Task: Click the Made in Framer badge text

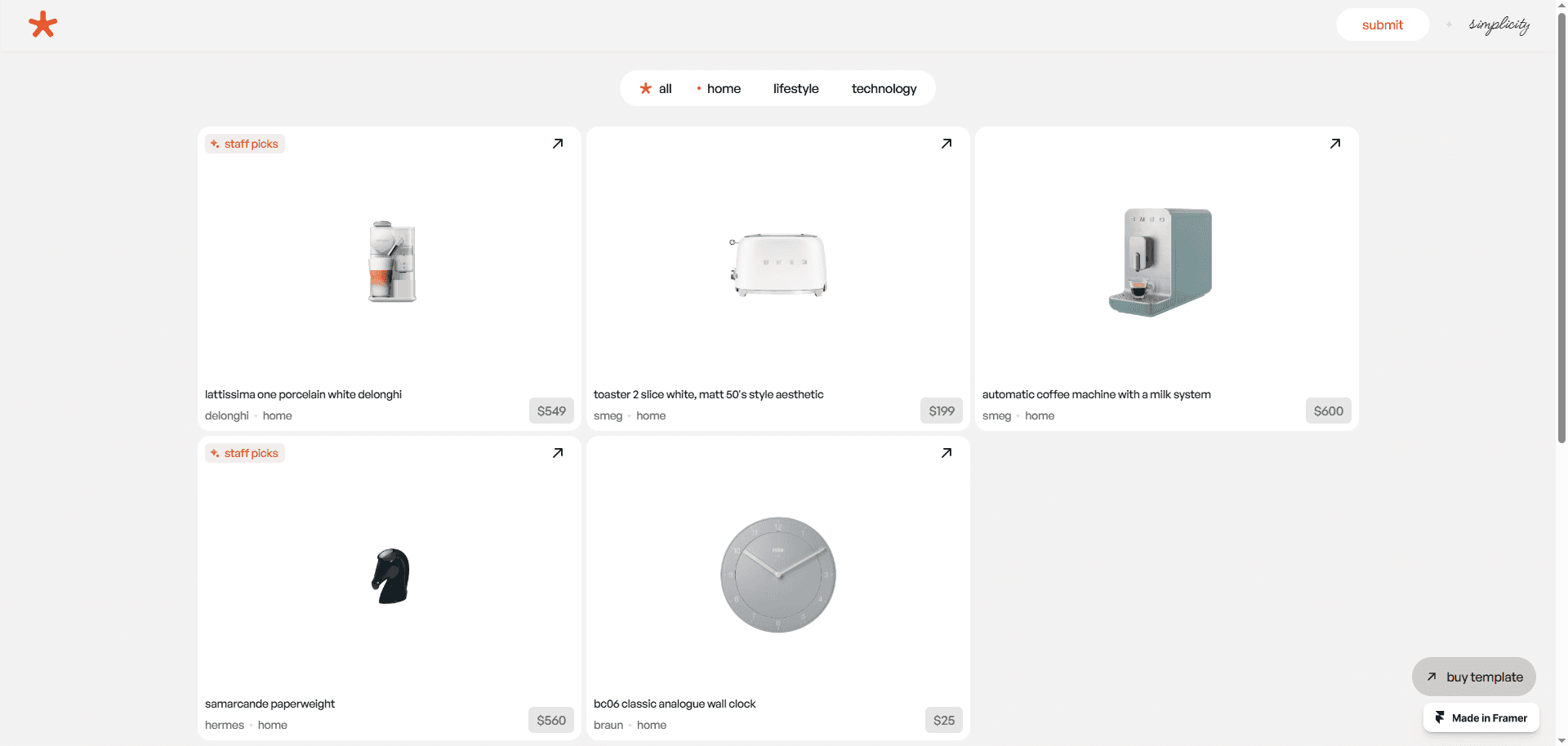Action: tap(1490, 718)
